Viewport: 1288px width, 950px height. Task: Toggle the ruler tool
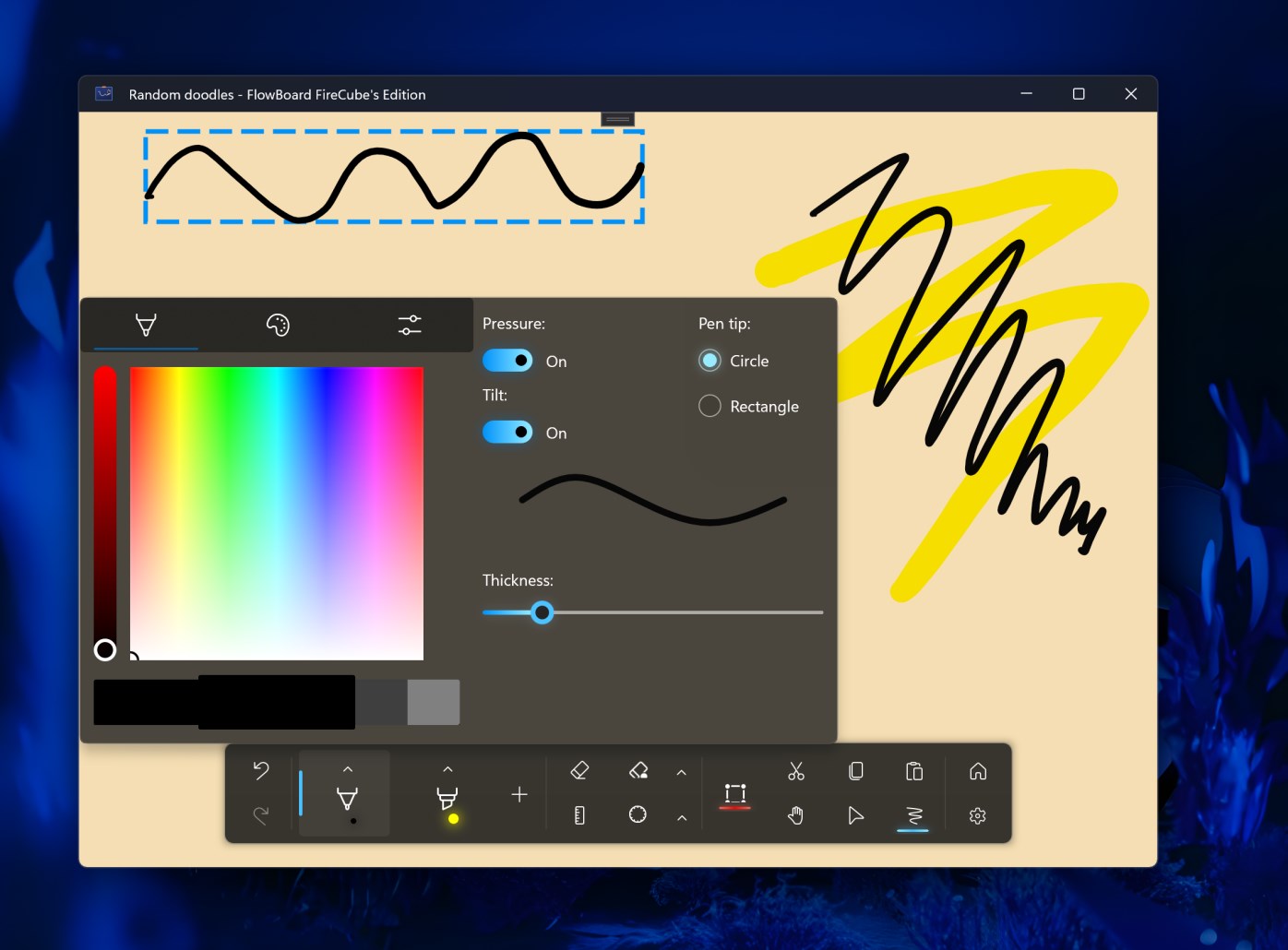[x=579, y=815]
